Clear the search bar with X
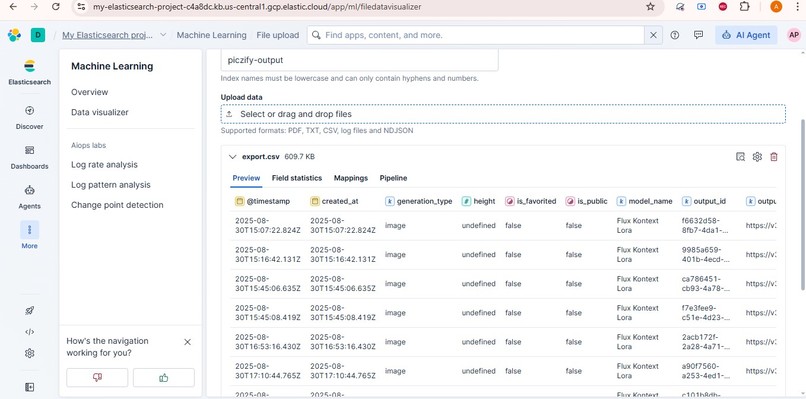The height and width of the screenshot is (399, 806). [x=653, y=35]
